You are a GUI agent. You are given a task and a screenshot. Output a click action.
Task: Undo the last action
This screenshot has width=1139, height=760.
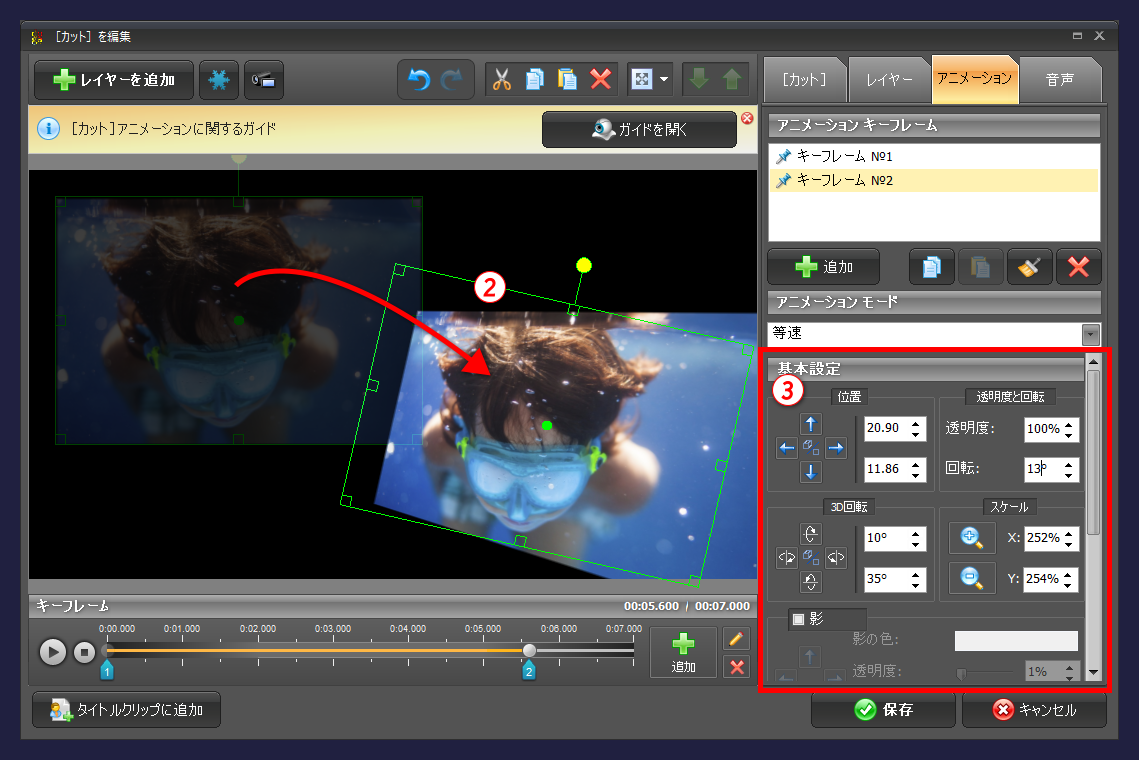420,80
